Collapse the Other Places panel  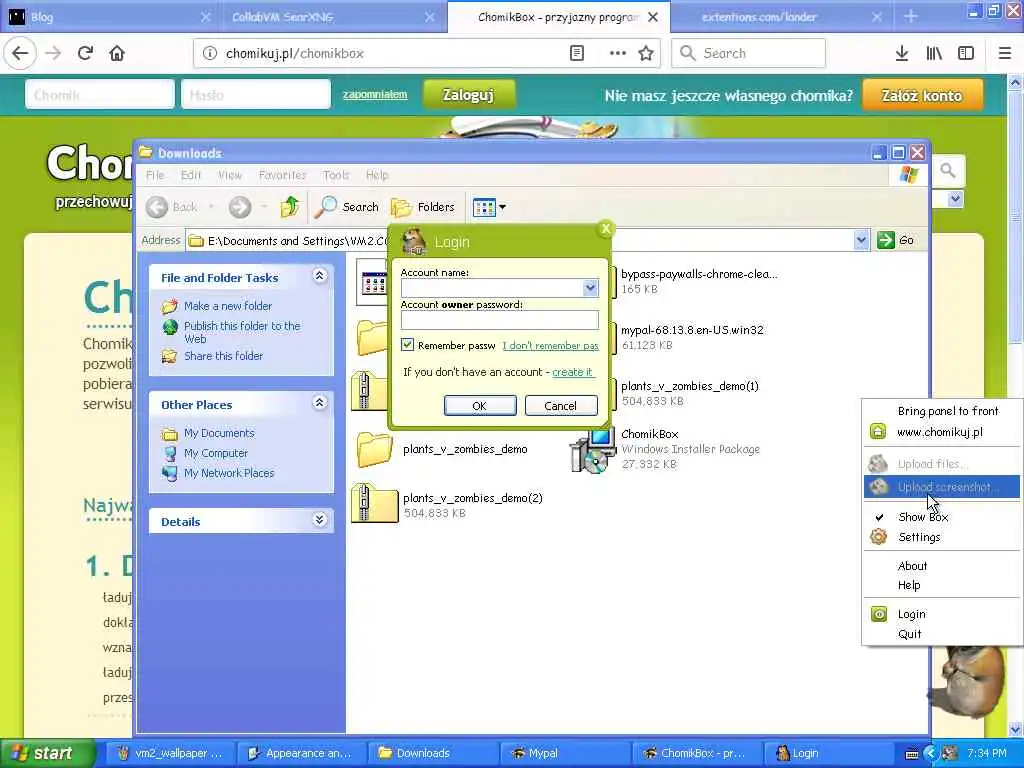point(319,403)
